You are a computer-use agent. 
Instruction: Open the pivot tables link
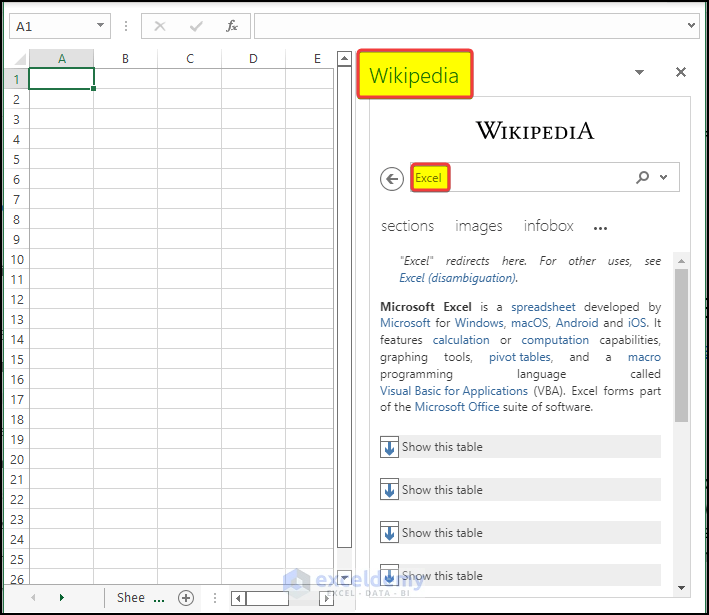pyautogui.click(x=520, y=357)
